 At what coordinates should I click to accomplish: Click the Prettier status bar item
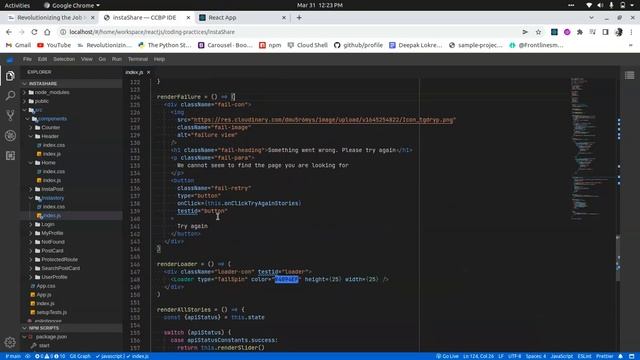coord(604,356)
